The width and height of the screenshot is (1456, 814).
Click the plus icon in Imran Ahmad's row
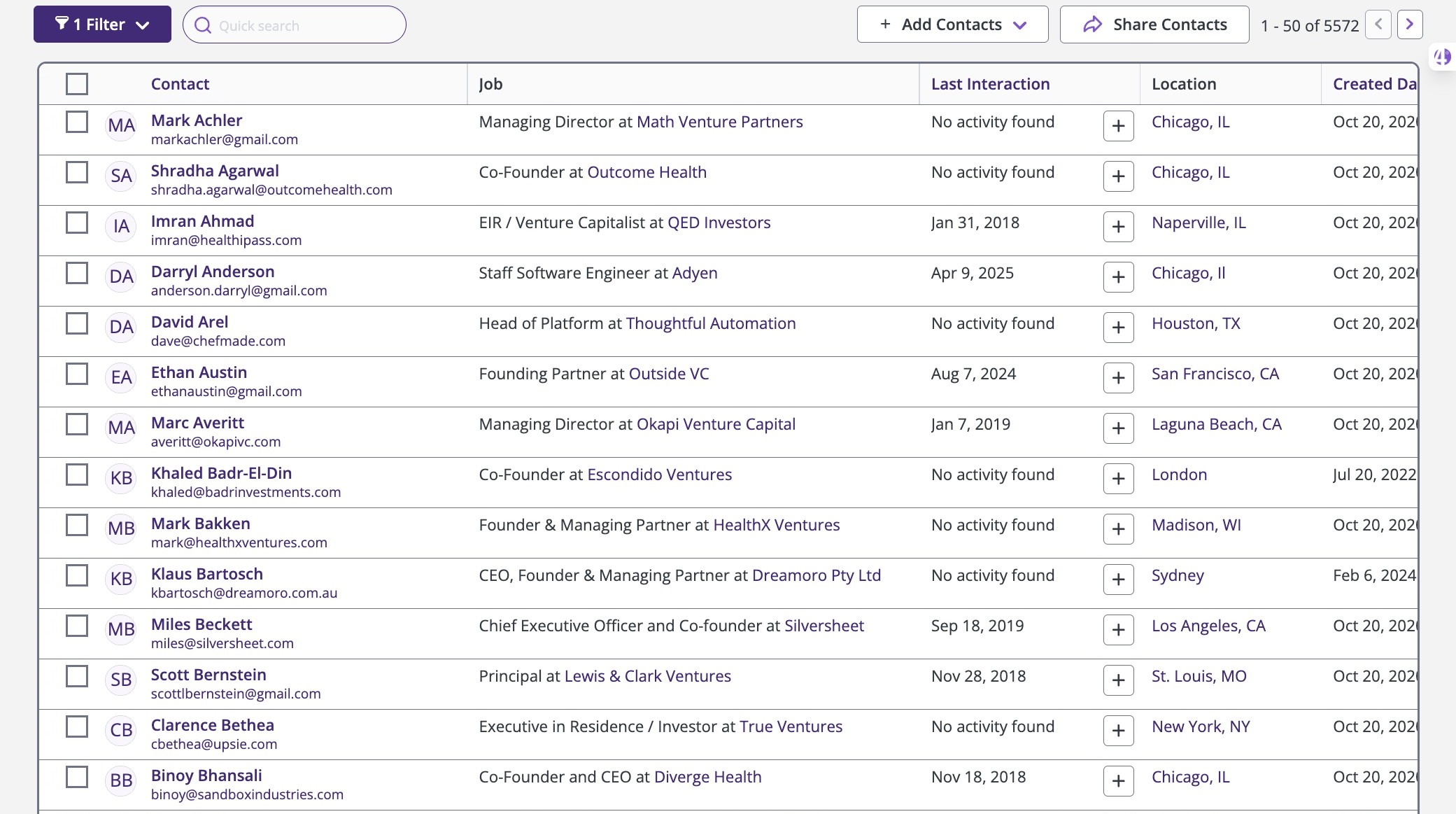[1118, 227]
